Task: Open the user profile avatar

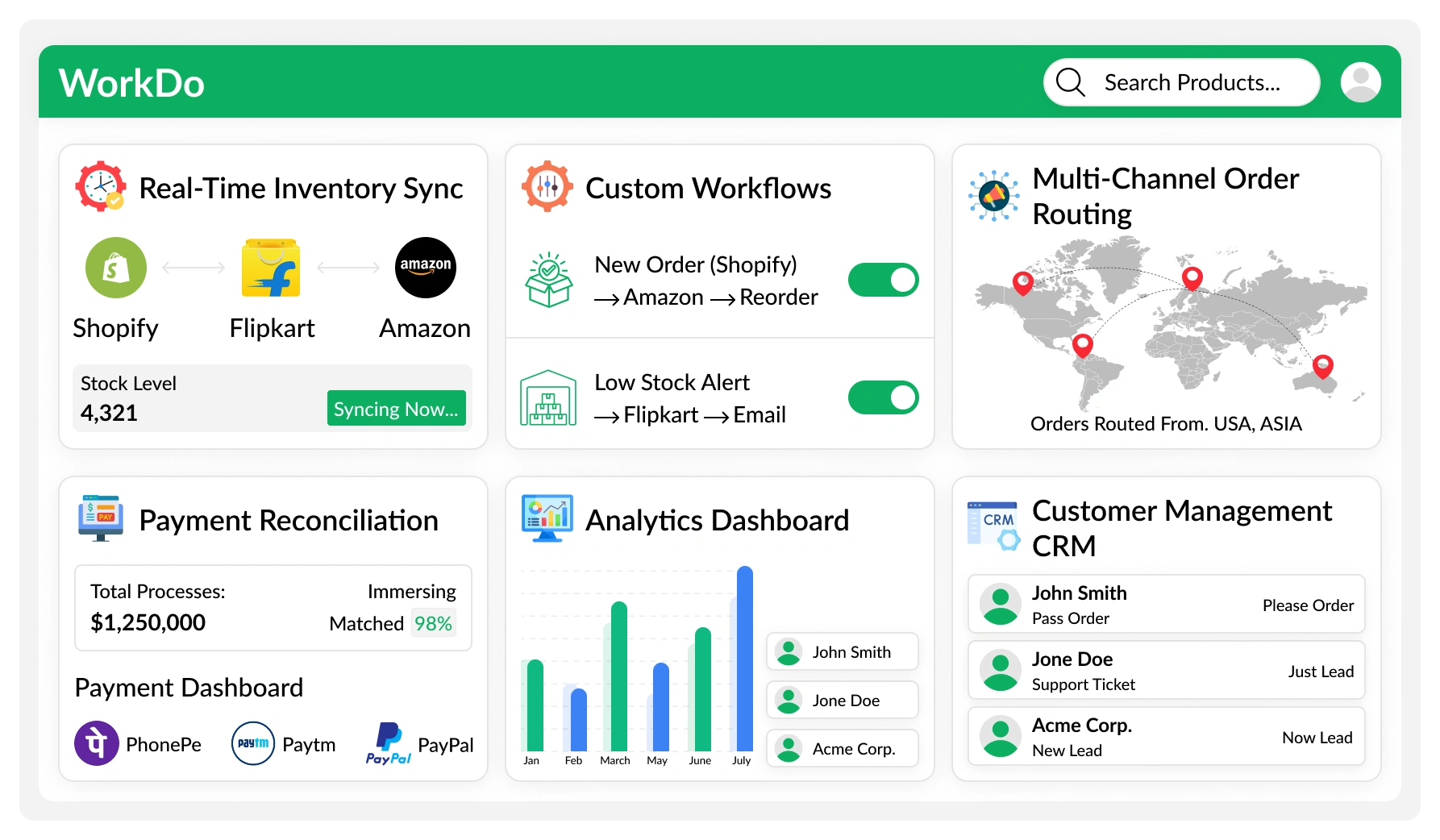Action: pos(1360,82)
